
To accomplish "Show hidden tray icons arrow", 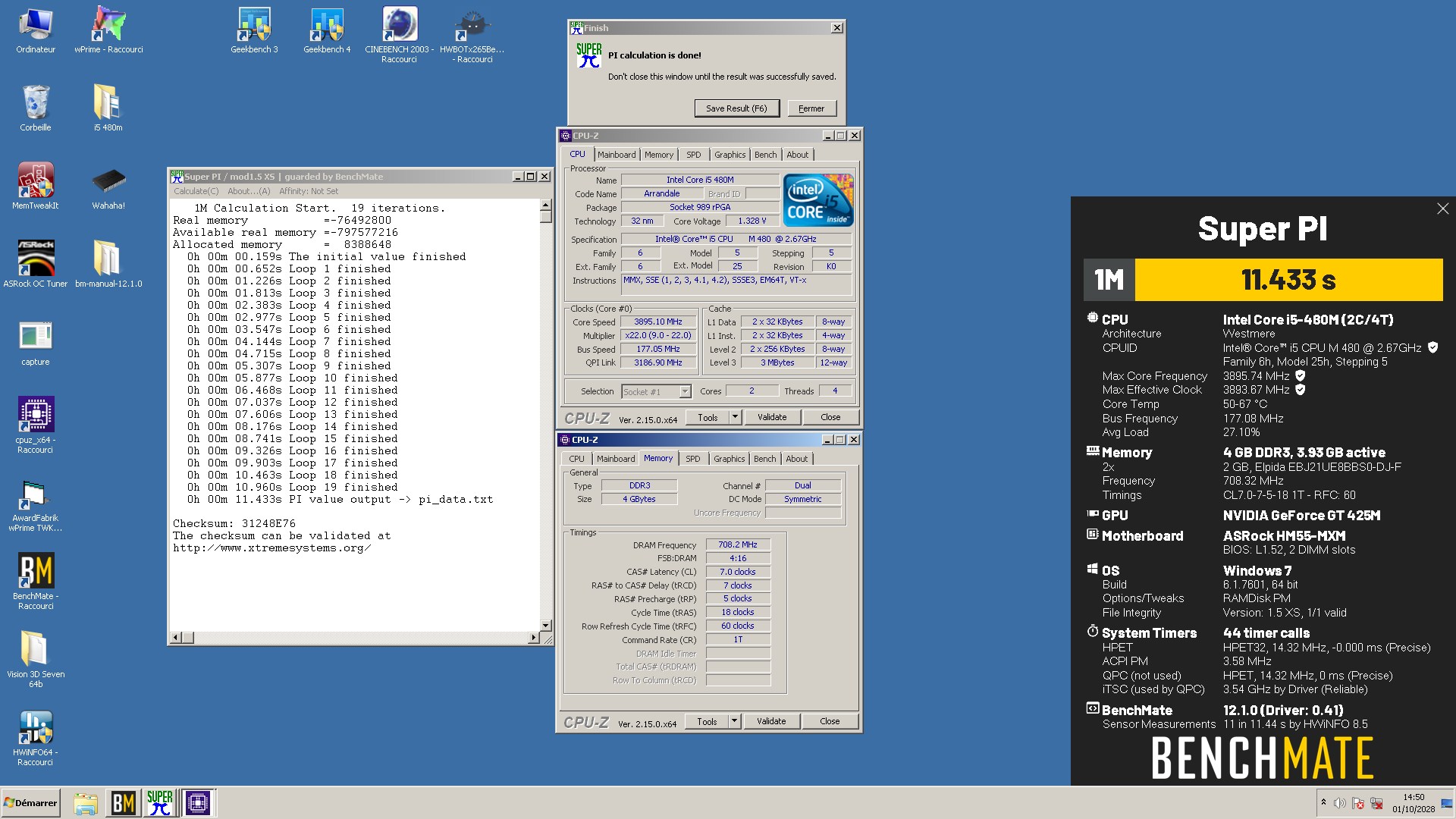I will (x=1323, y=802).
